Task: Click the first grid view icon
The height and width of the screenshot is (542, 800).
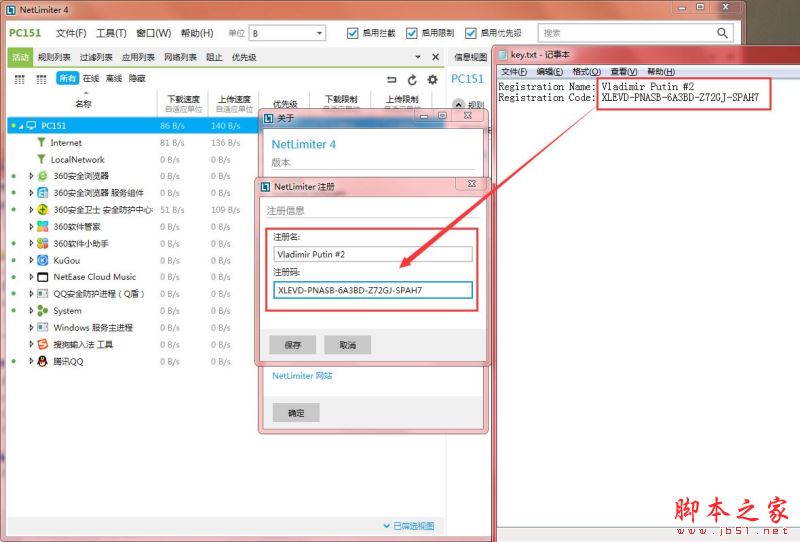Action: click(x=19, y=79)
